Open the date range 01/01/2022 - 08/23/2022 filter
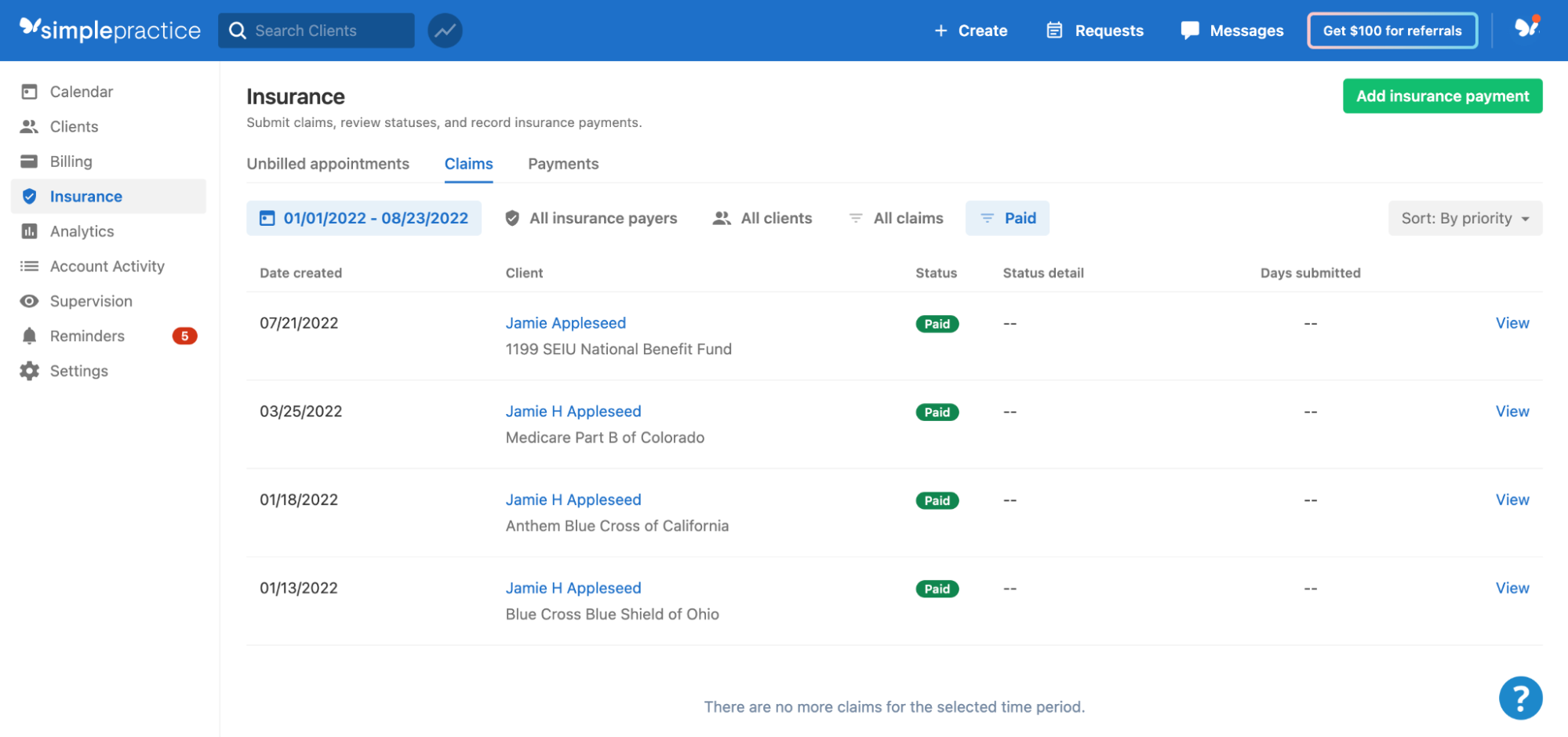 (x=364, y=218)
